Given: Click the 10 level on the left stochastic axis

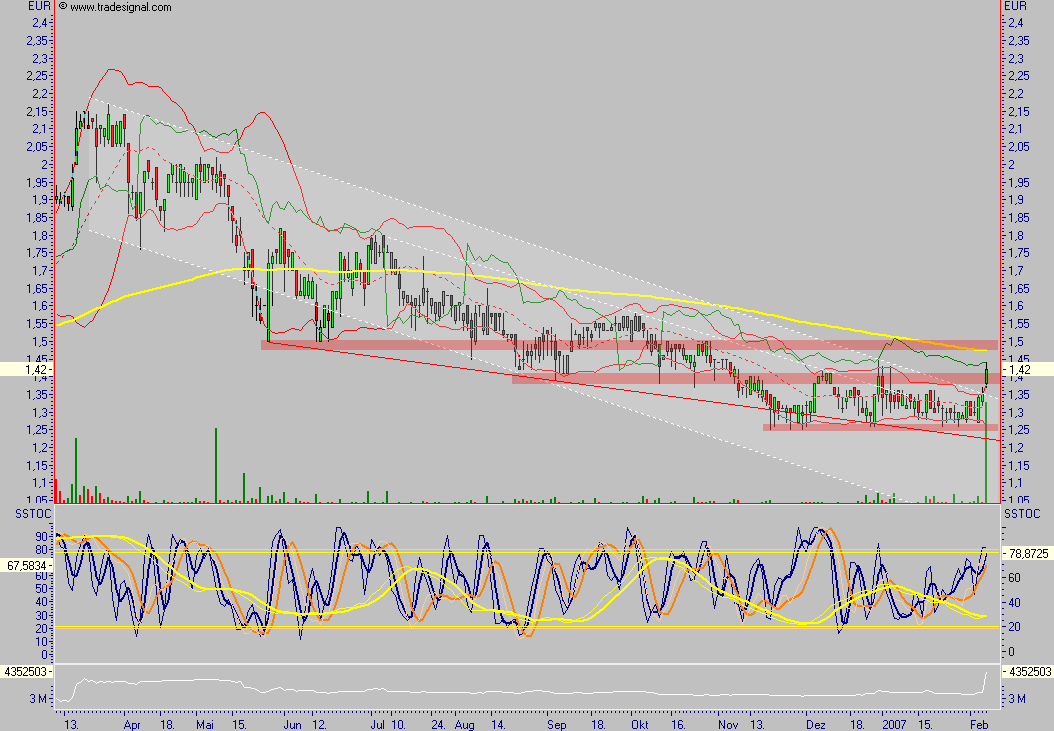Looking at the screenshot, I should (42, 642).
